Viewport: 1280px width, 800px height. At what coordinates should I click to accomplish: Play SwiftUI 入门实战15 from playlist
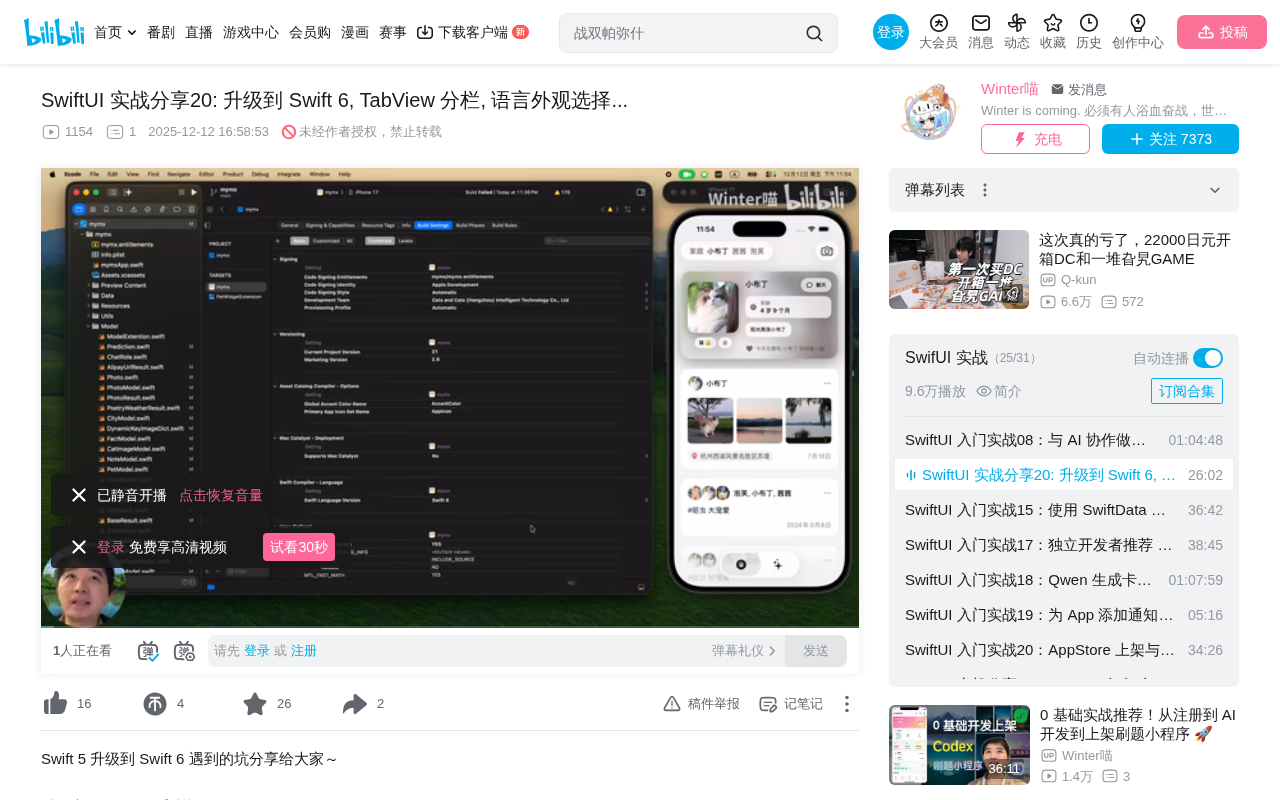[1064, 510]
